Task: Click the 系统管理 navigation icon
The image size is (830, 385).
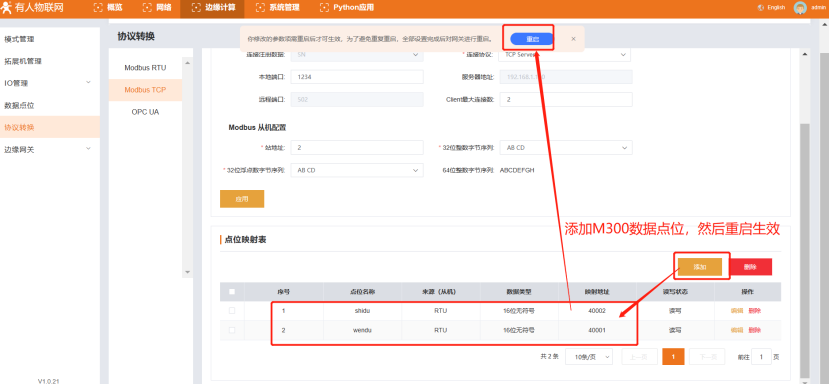Action: 260,7
